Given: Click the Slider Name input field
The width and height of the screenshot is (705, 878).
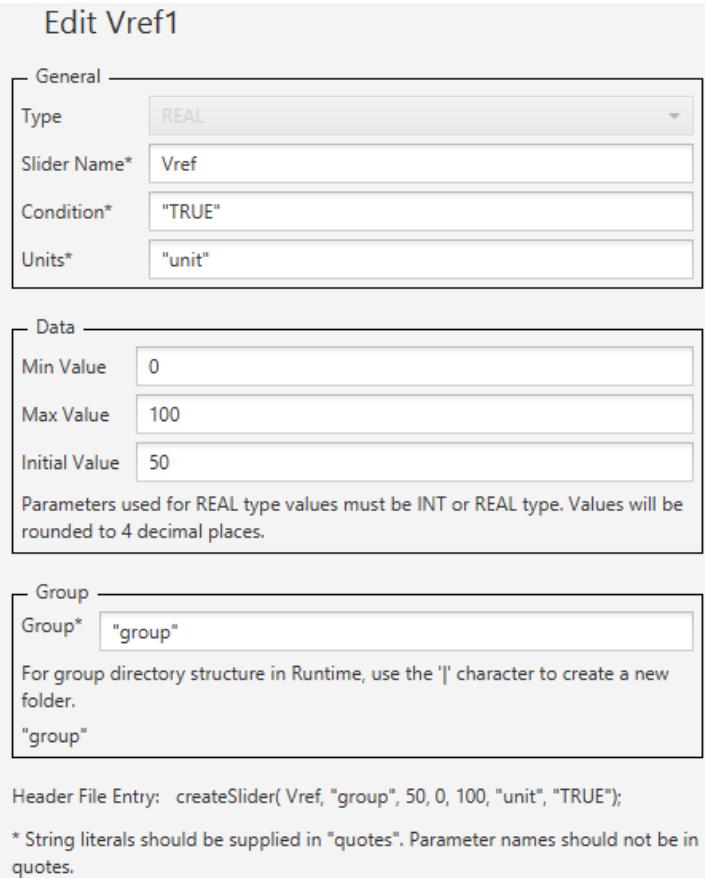Looking at the screenshot, I should click(420, 163).
